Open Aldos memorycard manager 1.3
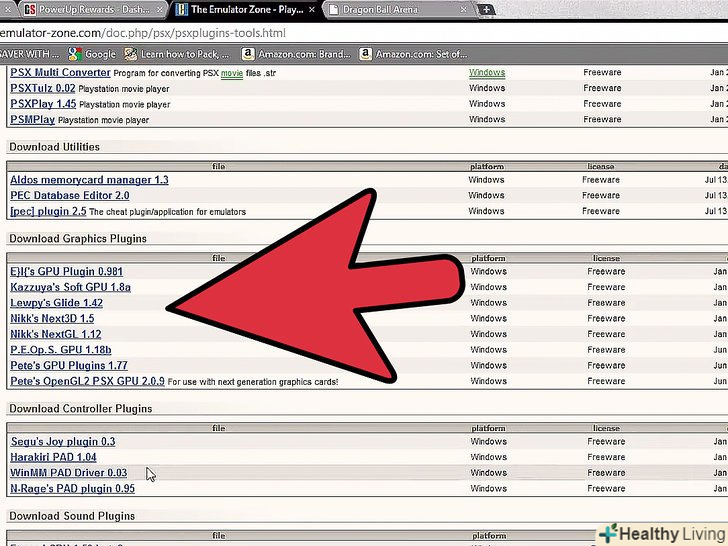Screen dimensions: 728x546 coord(89,180)
